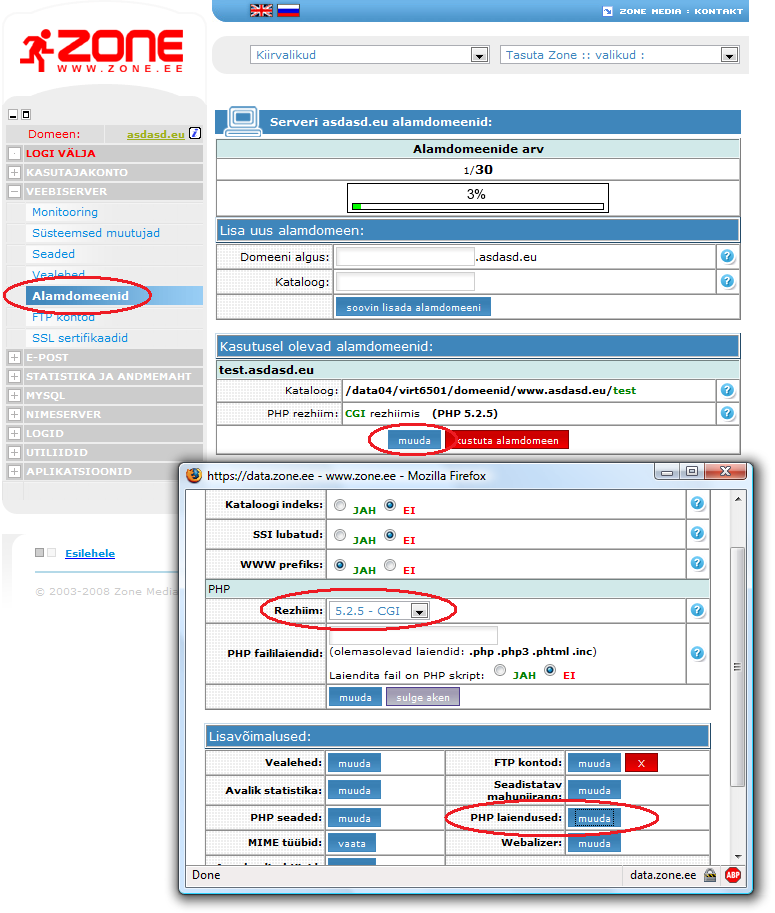
Task: Open help for PHP rezhiim row
Action: point(727,413)
